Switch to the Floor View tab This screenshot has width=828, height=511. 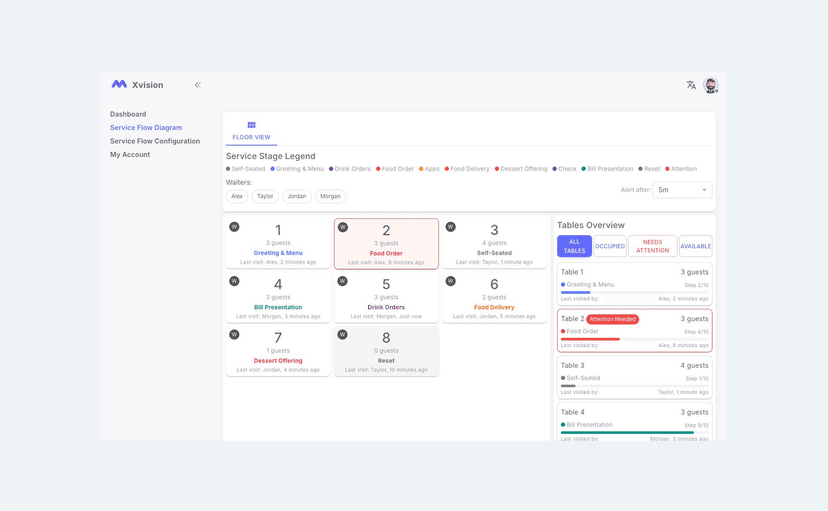point(251,131)
